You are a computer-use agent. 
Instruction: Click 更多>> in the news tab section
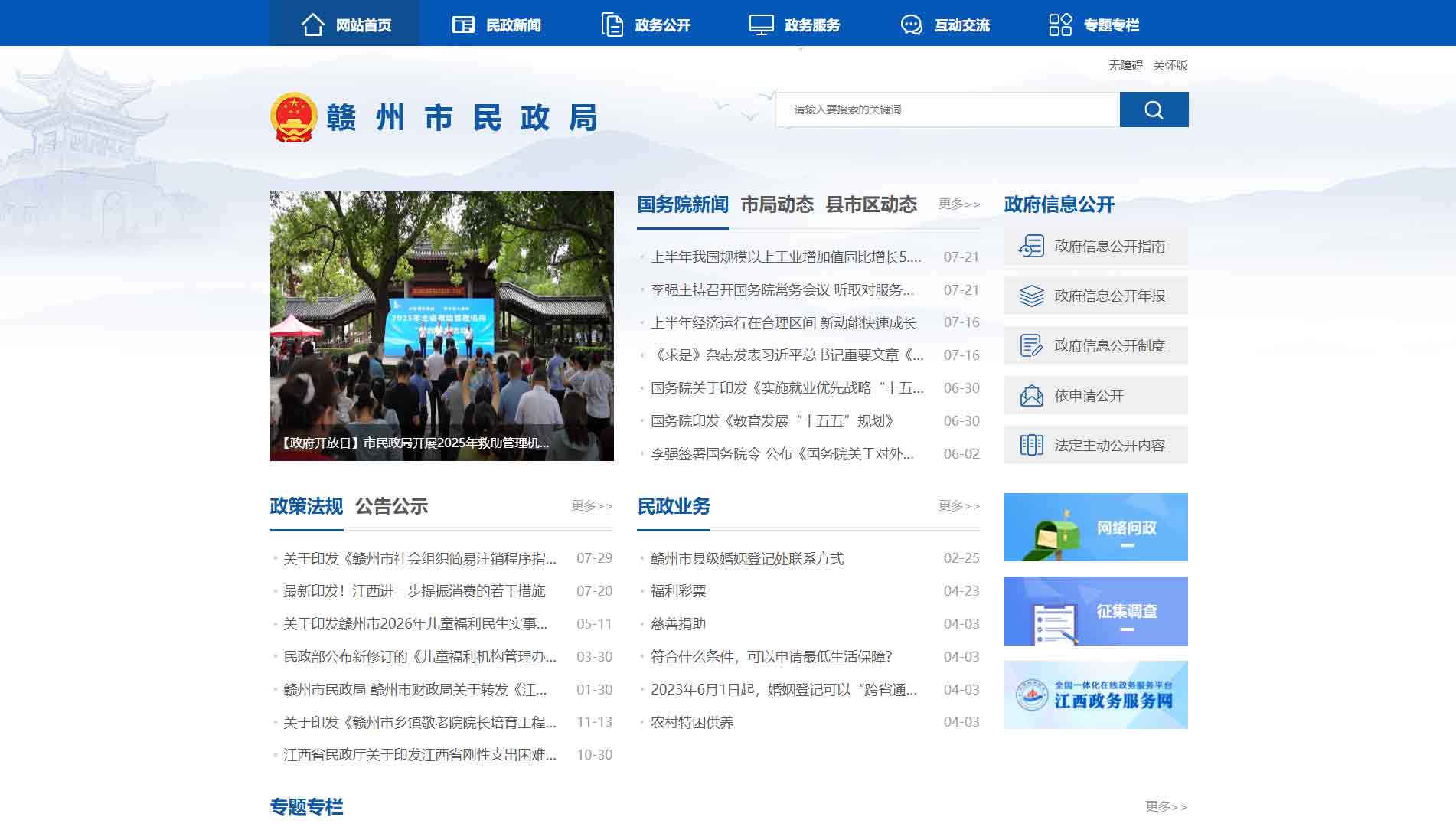(x=959, y=204)
